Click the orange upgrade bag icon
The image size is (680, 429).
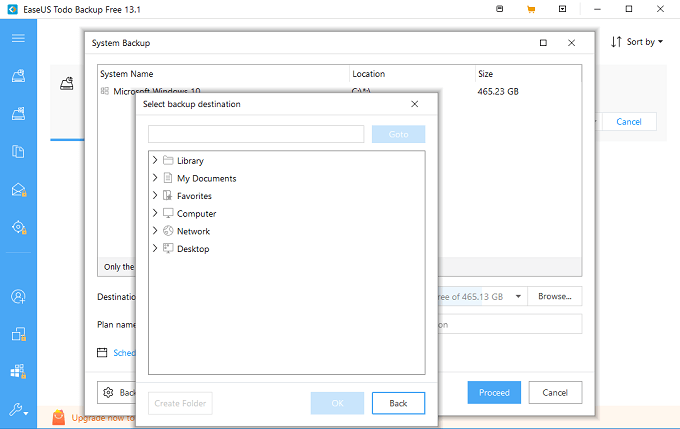pos(59,417)
